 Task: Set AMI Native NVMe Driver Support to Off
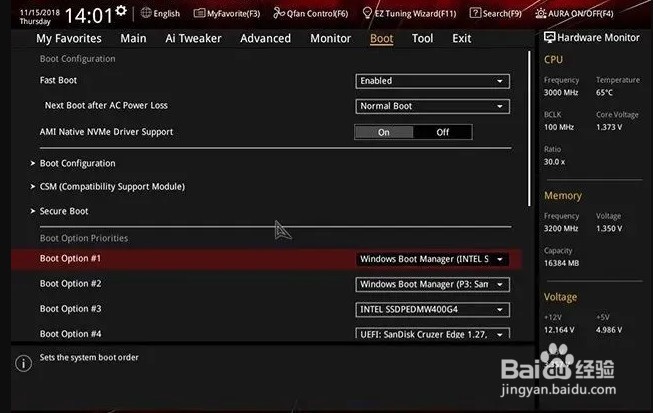[x=442, y=132]
